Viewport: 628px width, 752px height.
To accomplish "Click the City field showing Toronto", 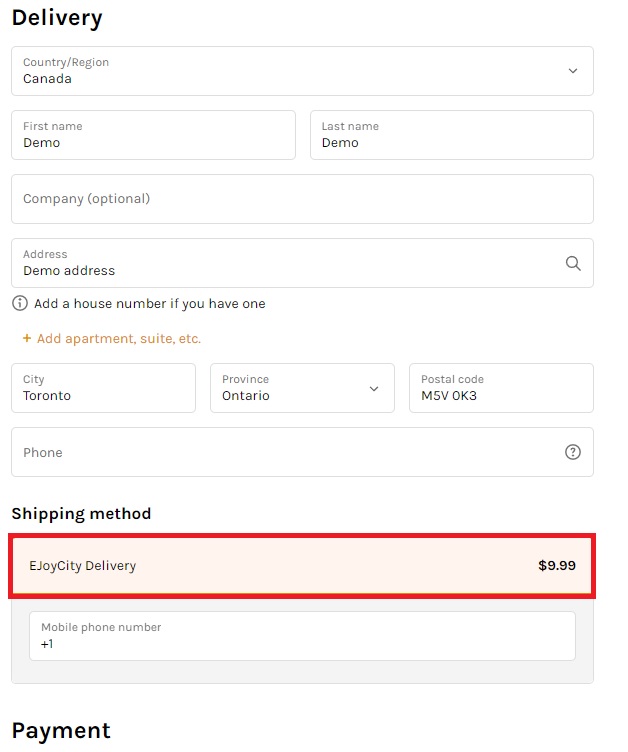I will [x=104, y=388].
